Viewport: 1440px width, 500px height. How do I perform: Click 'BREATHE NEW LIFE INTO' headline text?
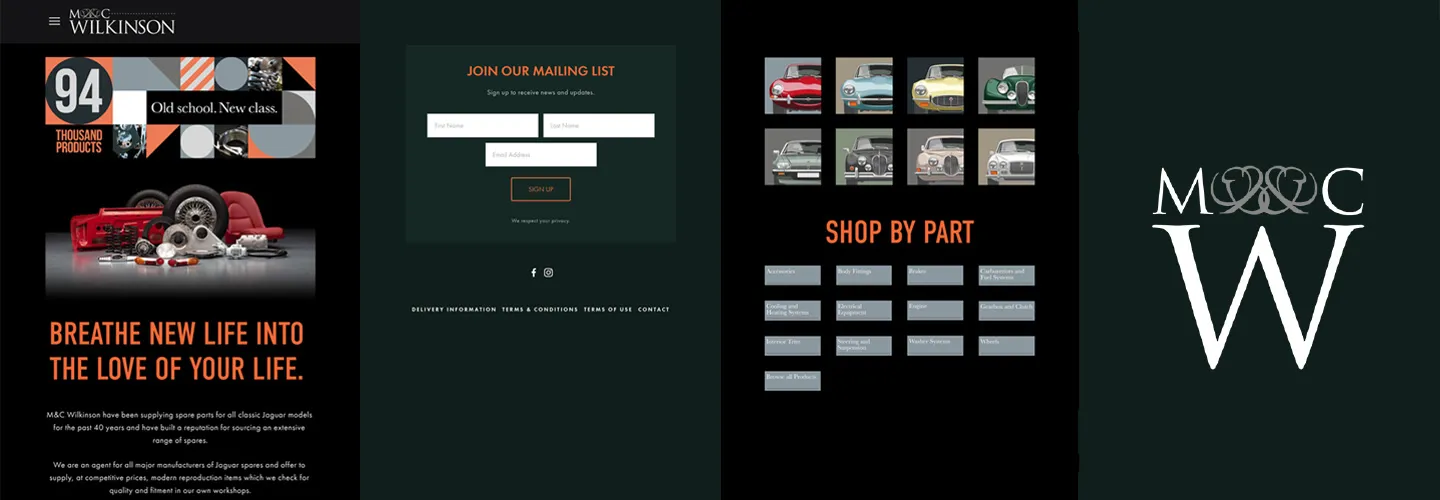(x=177, y=333)
